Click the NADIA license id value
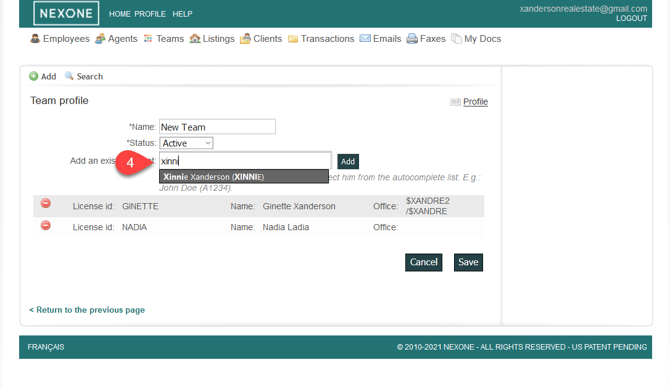The image size is (670, 389). pos(134,227)
